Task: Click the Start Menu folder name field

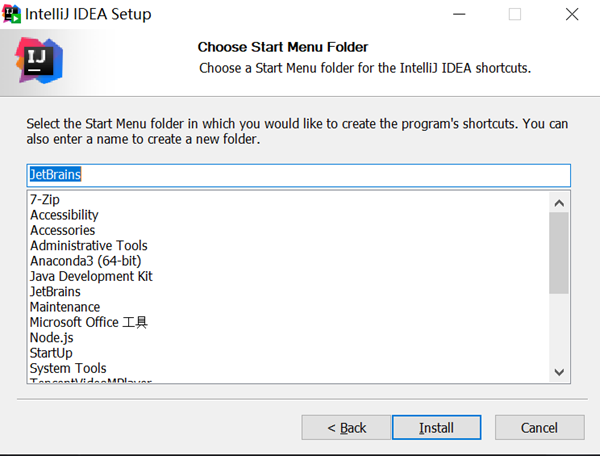Action: tap(298, 175)
